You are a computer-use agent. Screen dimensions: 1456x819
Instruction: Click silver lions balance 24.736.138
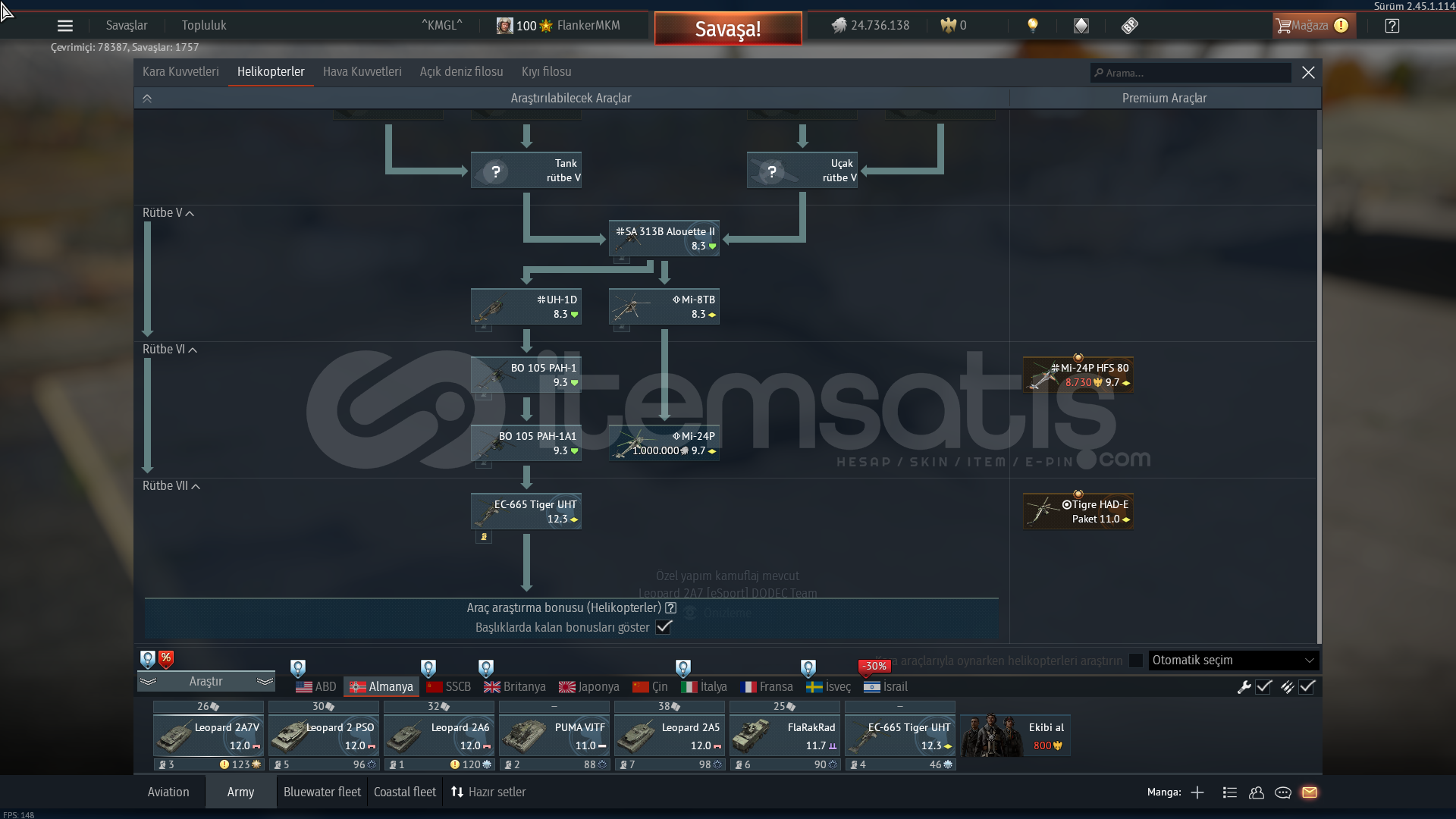pos(871,26)
